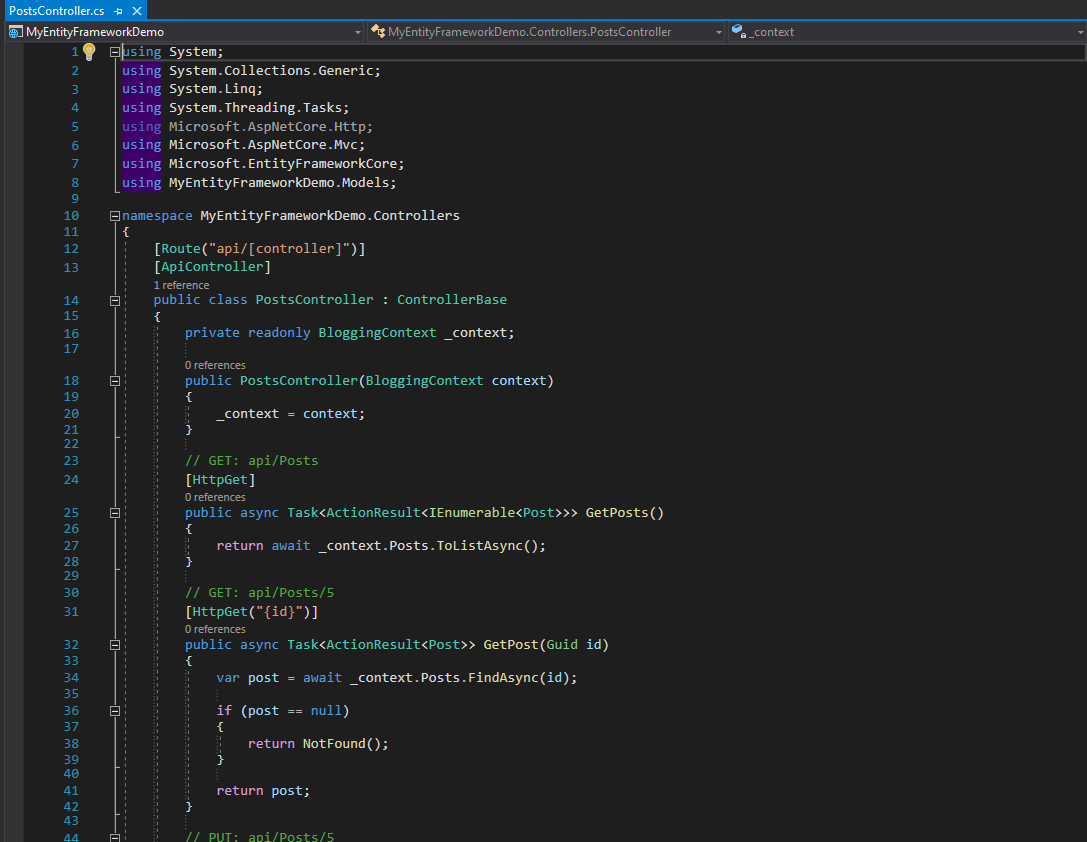Screen dimensions: 1087x842
Task: Click 'System.Linq' on line 3
Action: coord(212,89)
